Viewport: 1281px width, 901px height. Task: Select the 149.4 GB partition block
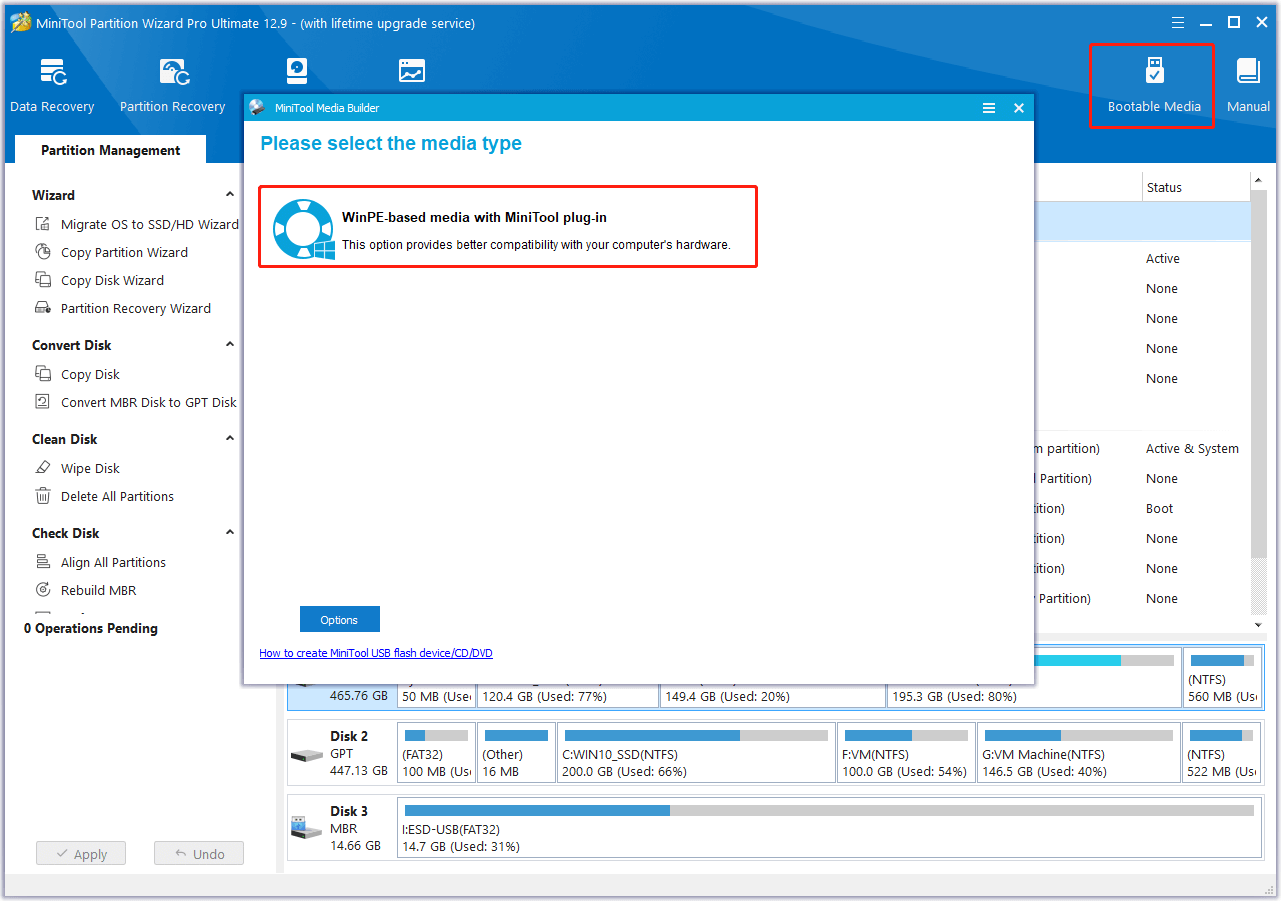click(772, 696)
